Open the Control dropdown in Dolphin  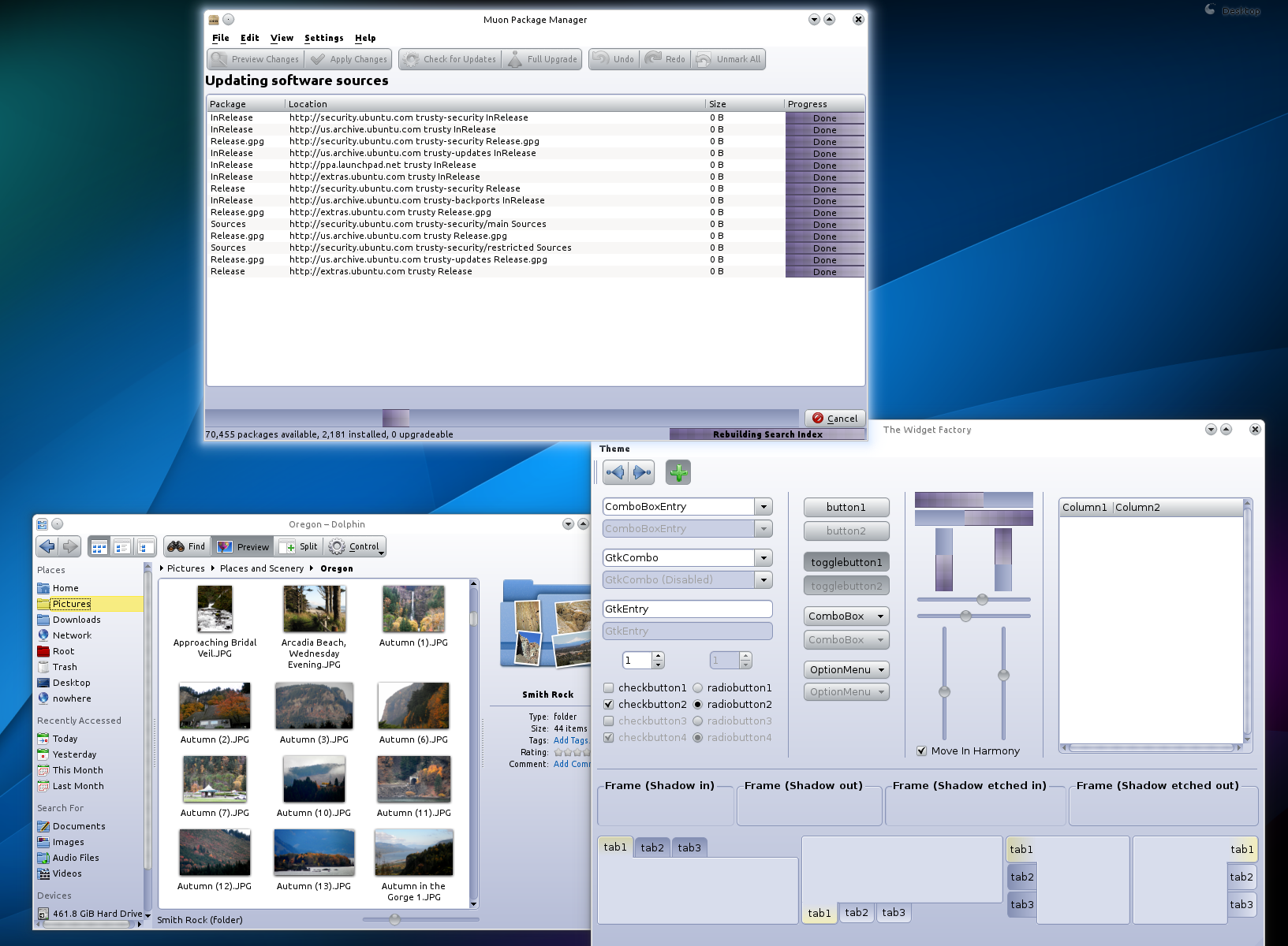[357, 546]
